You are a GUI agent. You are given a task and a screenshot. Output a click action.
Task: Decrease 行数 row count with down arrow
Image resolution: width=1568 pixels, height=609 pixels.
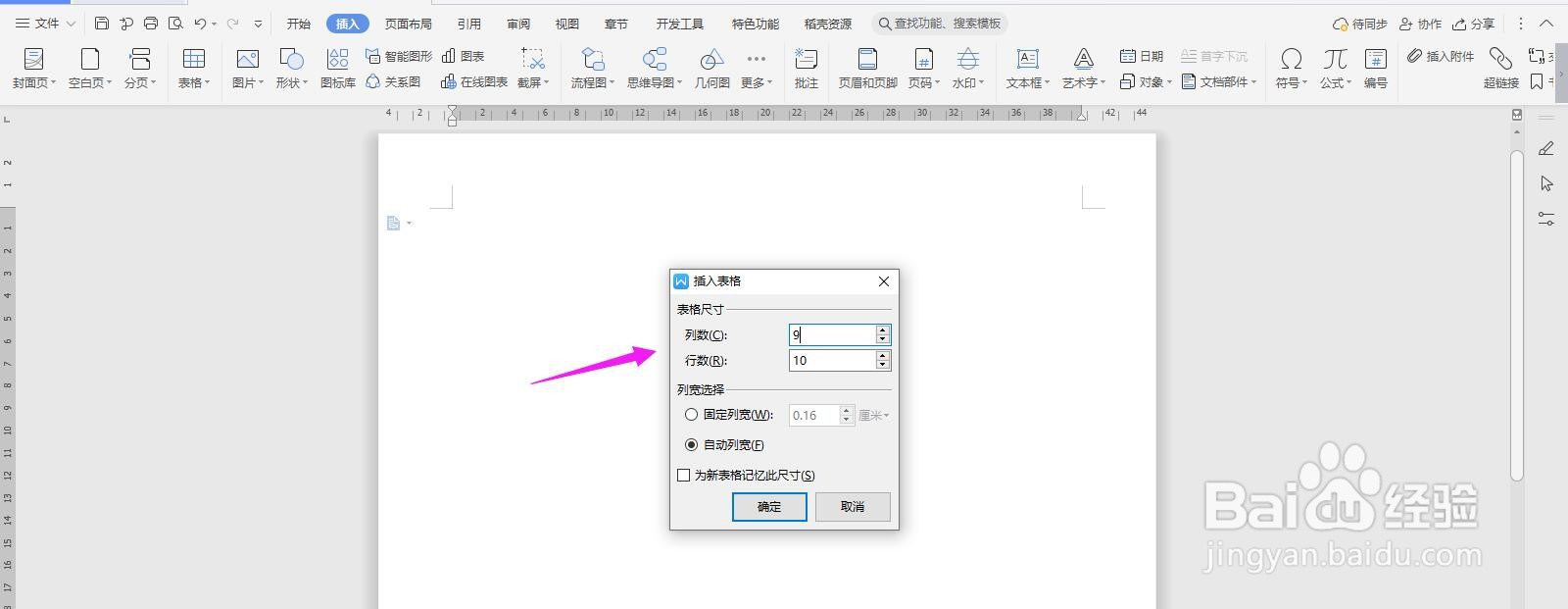(x=883, y=365)
